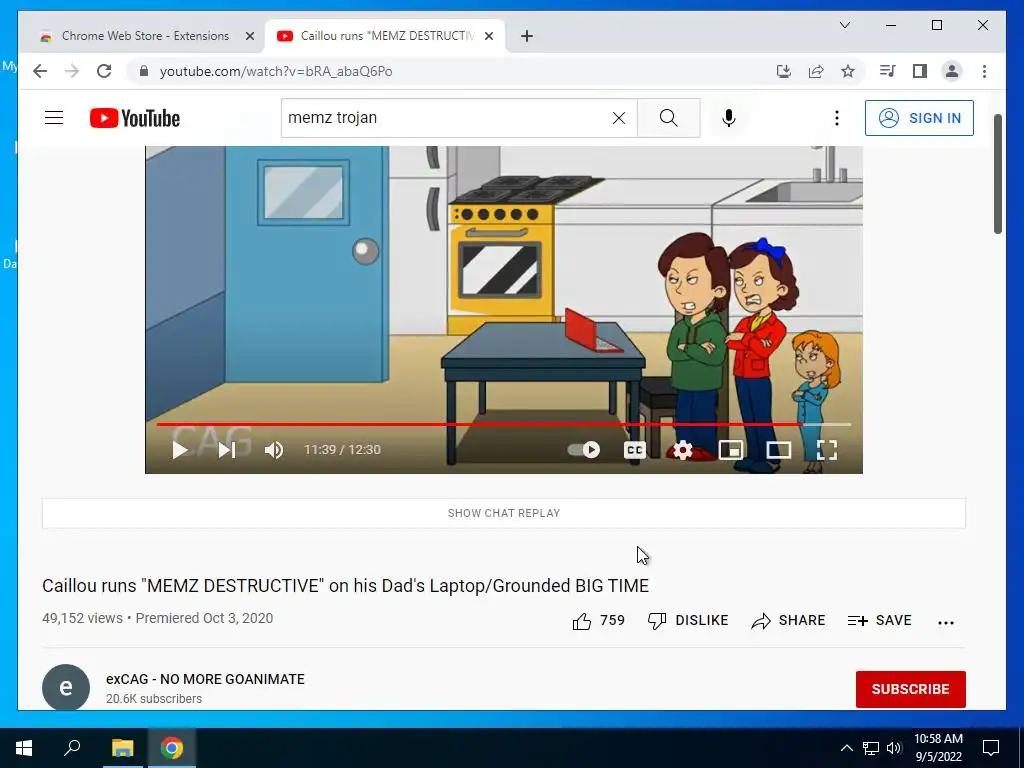Screen dimensions: 1024x768
Task: Seek on the red video progress bar
Action: tap(504, 424)
